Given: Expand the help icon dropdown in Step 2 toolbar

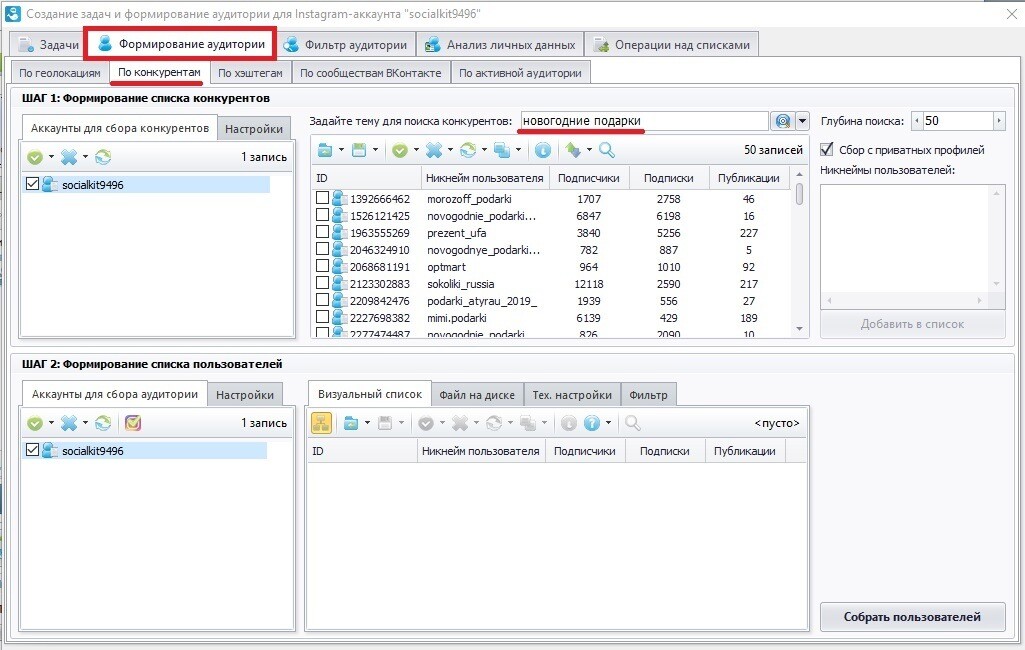Looking at the screenshot, I should point(608,424).
